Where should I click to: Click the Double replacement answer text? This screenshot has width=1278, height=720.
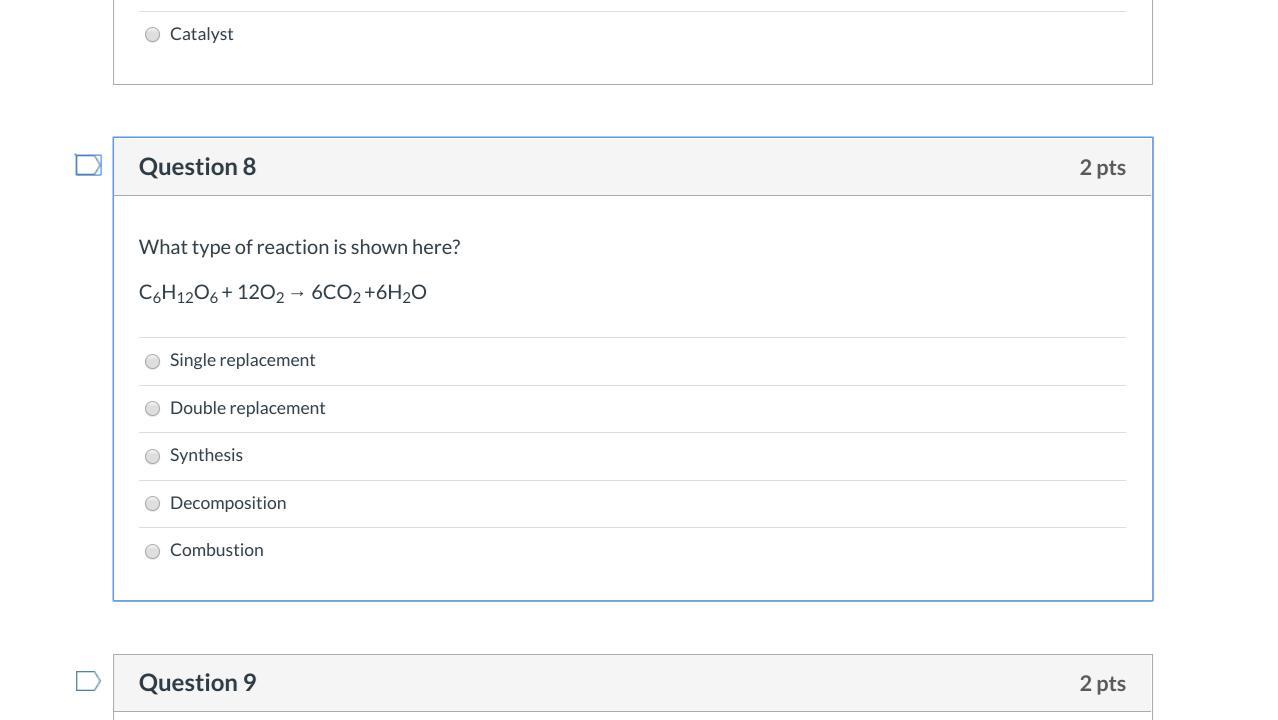coord(247,408)
